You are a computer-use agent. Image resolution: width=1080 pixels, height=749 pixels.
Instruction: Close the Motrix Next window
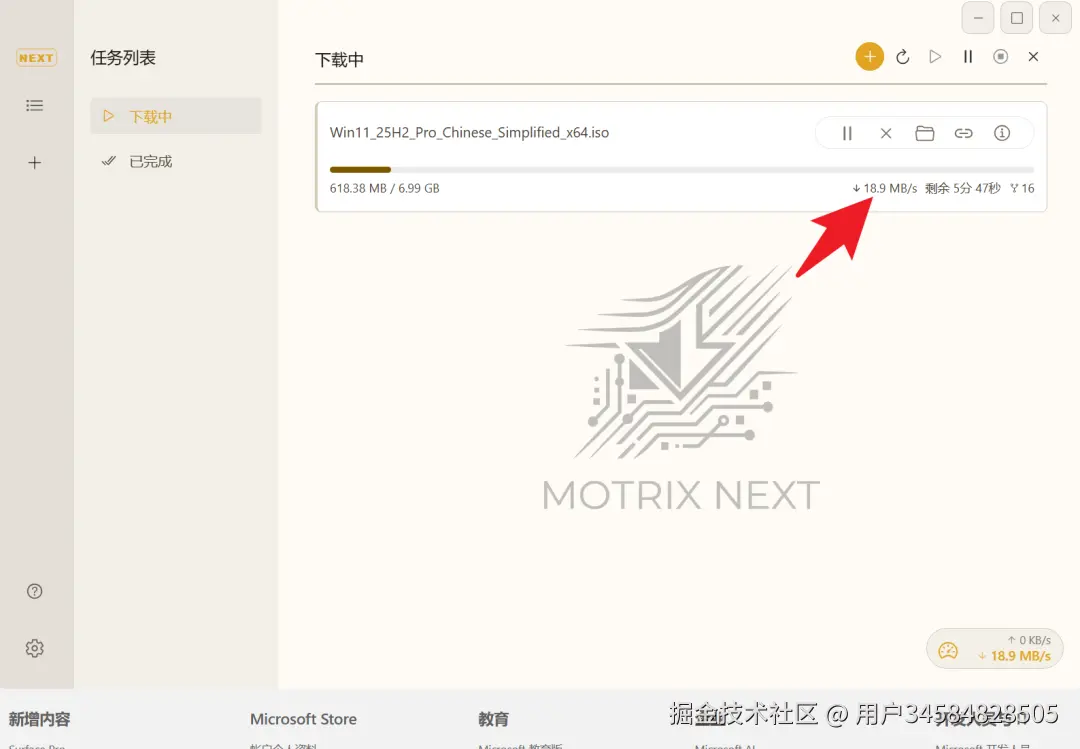[1055, 18]
